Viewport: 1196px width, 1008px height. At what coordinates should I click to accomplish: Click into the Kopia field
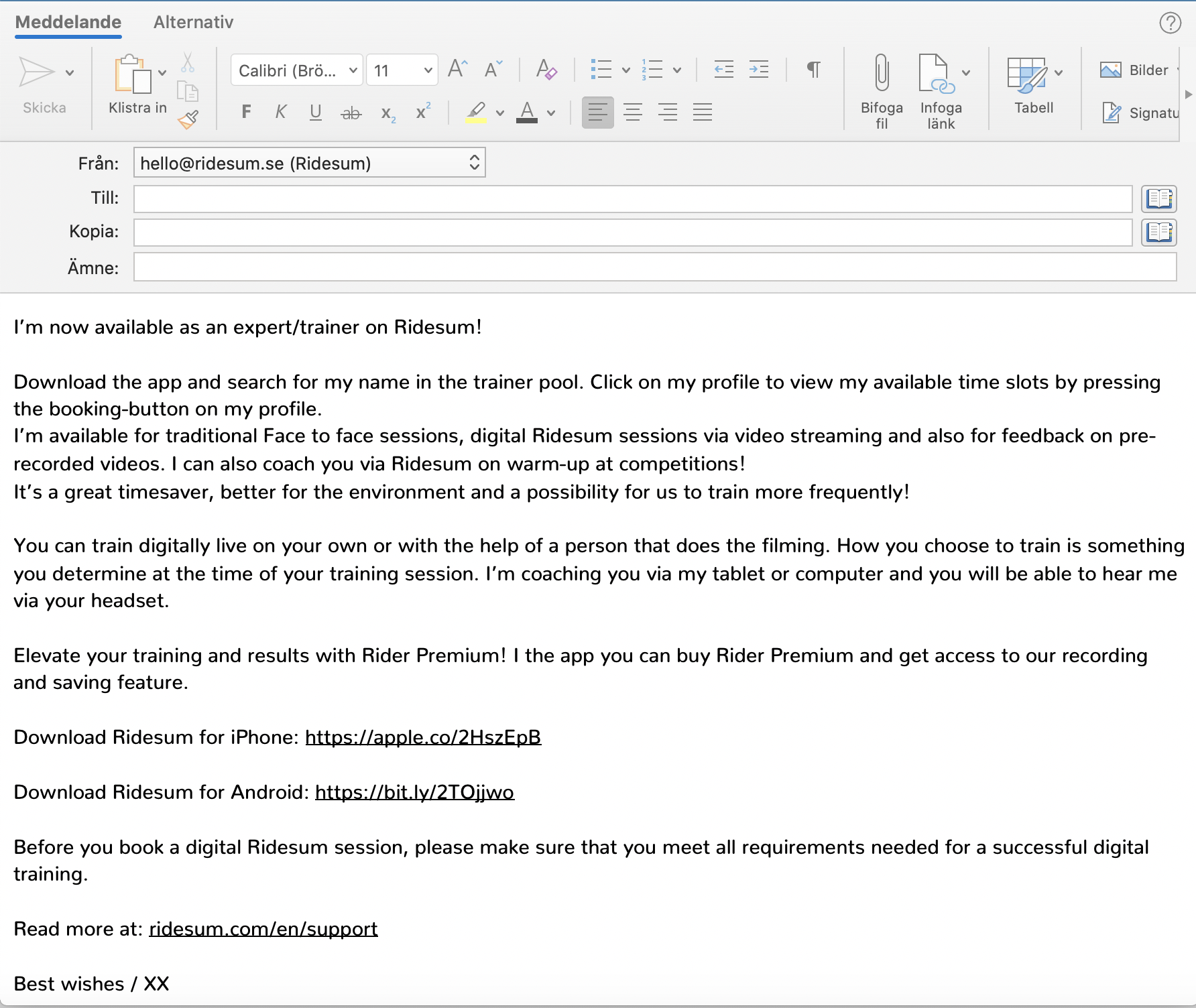tap(633, 233)
